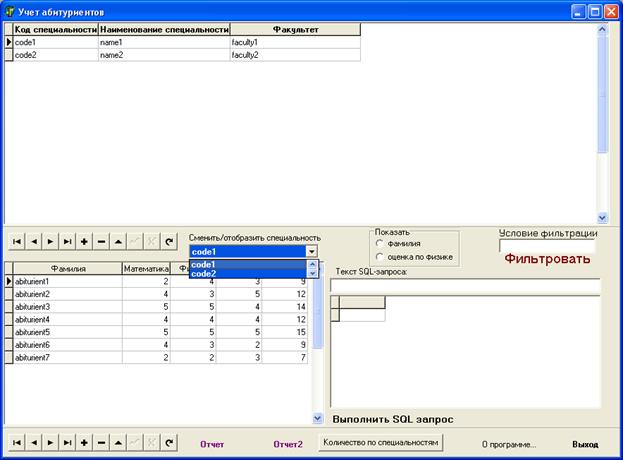
Task: Refresh data in upper navigator
Action: click(x=169, y=241)
